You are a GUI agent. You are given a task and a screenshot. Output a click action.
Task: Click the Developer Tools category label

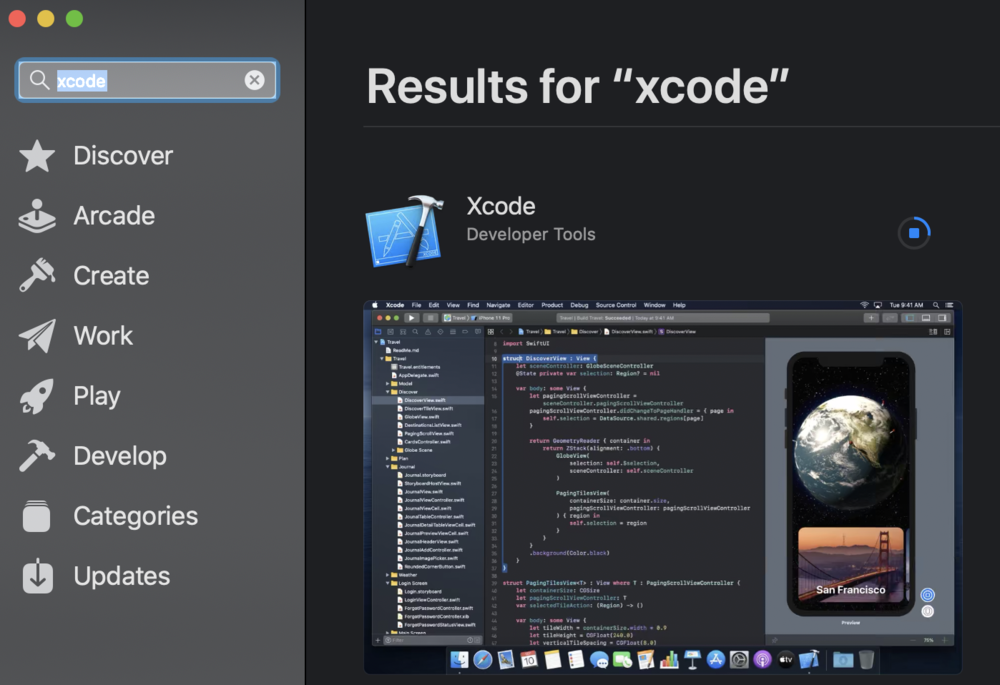(531, 234)
